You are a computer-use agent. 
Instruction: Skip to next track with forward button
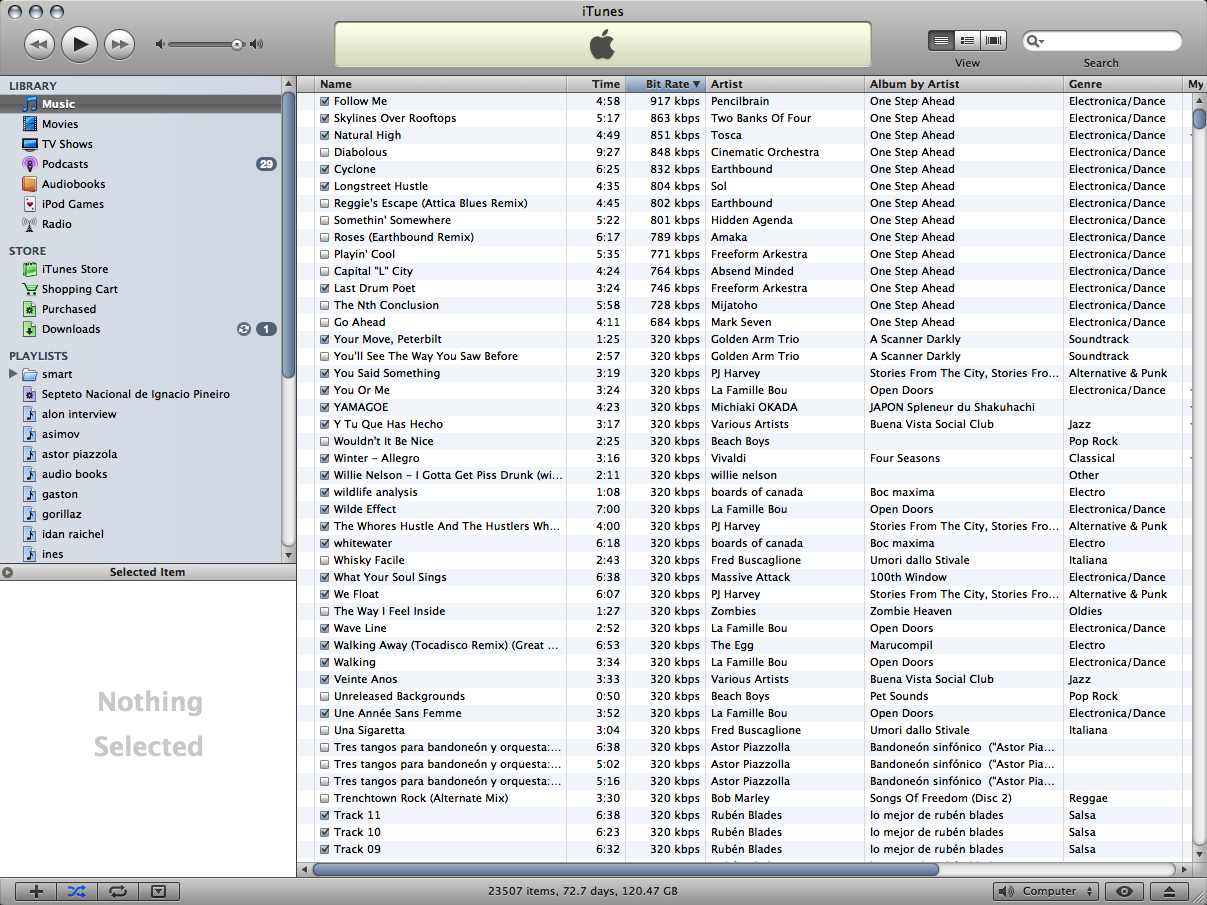119,43
